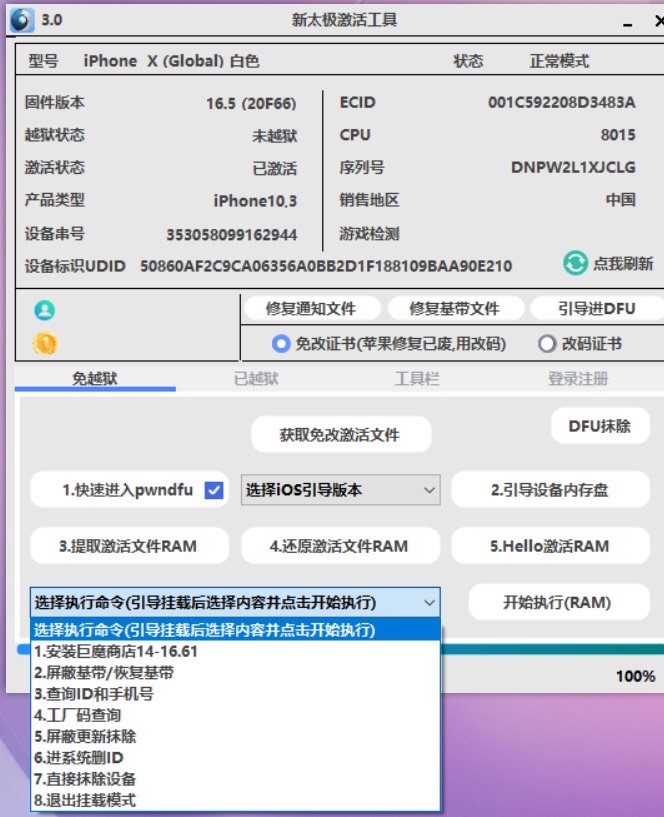The image size is (664, 817).
Task: Choose 6.进系统删ID option
Action: click(236, 758)
